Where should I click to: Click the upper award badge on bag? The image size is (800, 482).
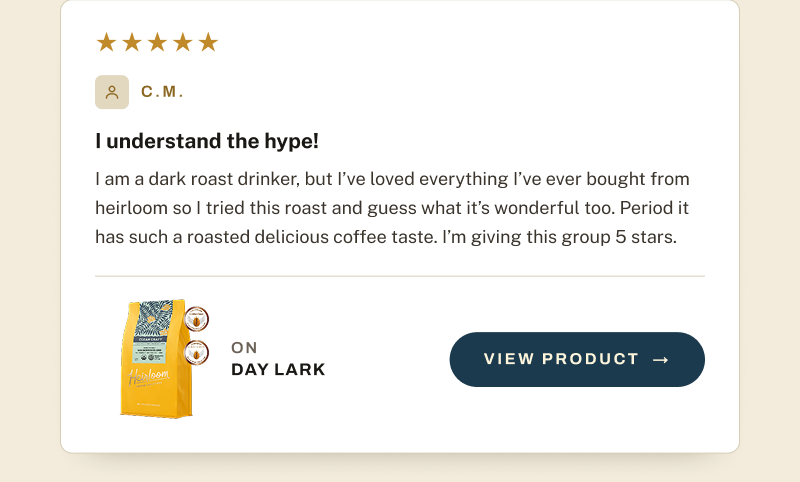coord(196,319)
